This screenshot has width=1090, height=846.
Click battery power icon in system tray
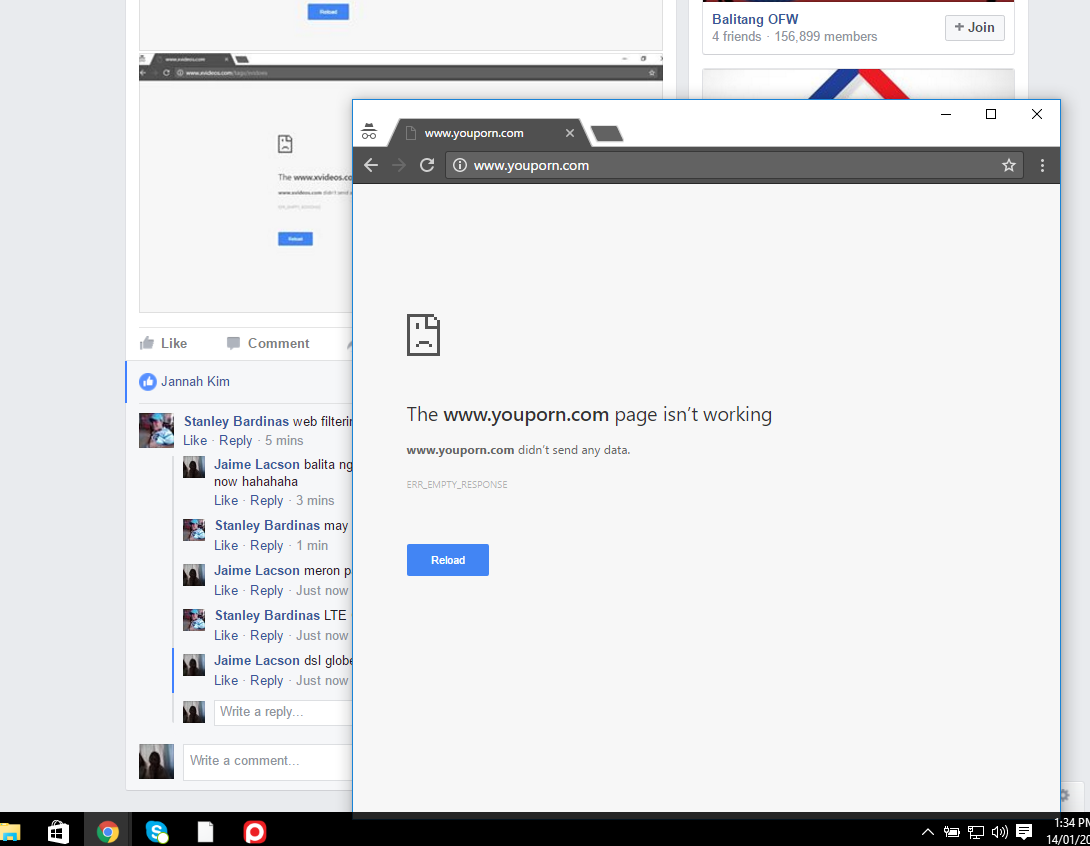click(952, 831)
